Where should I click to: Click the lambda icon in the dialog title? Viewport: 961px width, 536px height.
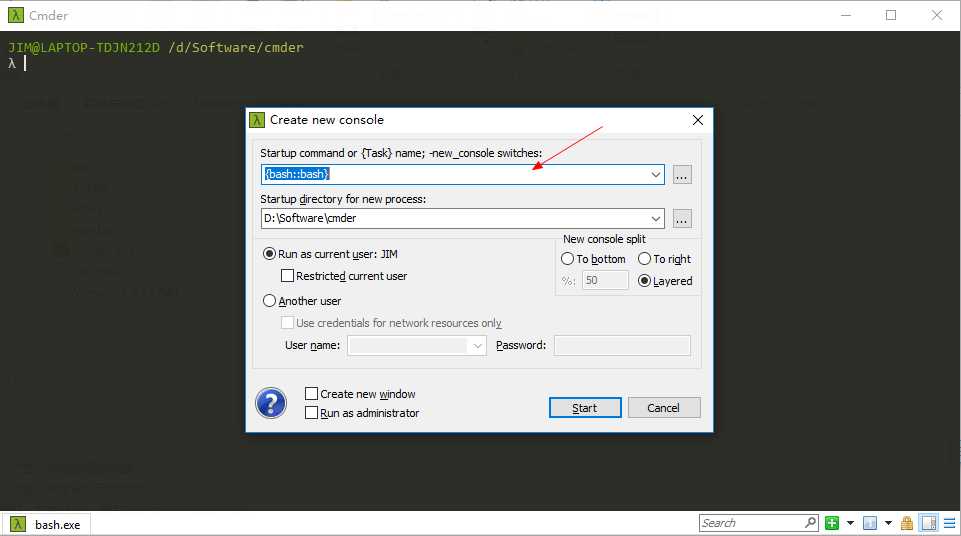257,119
